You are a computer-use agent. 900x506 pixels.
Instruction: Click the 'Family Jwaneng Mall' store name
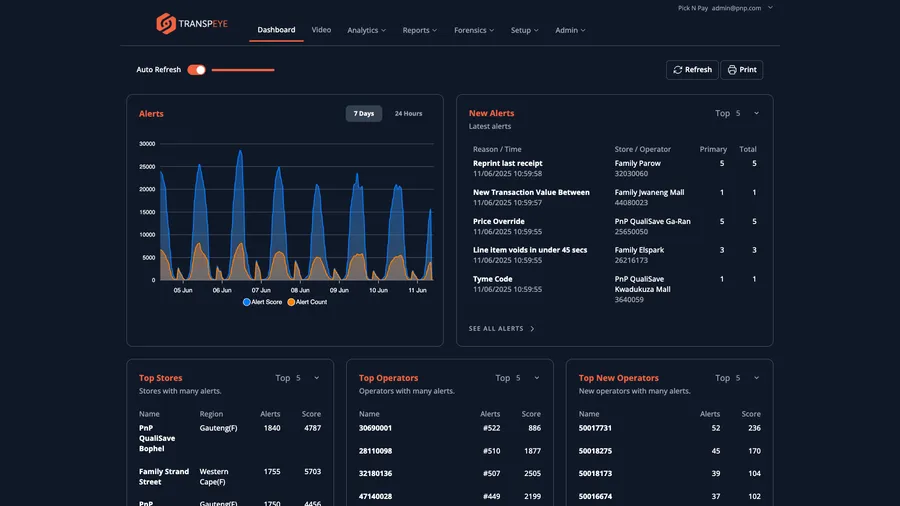[x=649, y=193]
